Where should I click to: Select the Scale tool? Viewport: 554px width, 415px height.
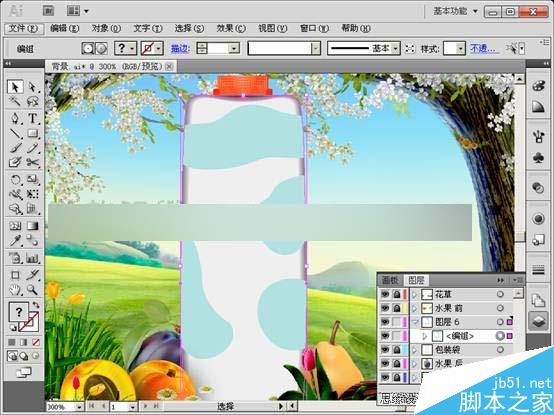[x=32, y=179]
